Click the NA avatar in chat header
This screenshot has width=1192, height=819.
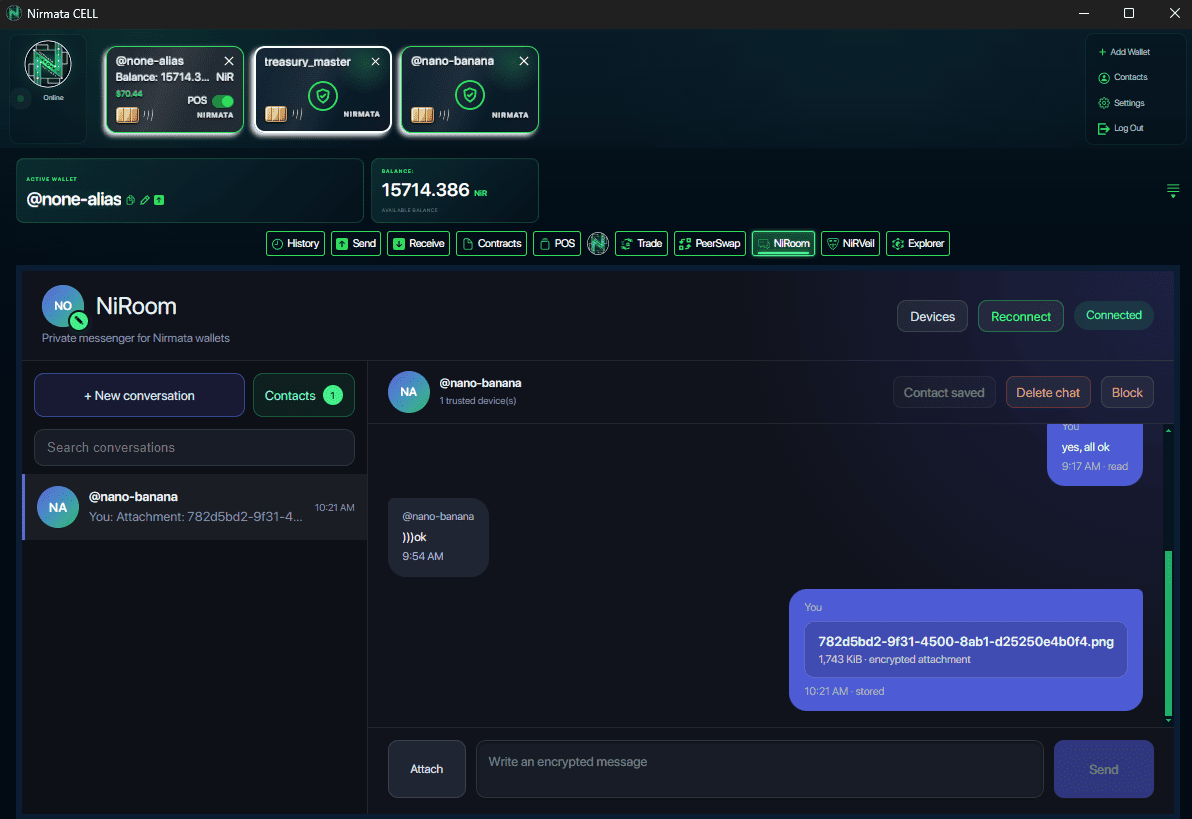(x=409, y=392)
